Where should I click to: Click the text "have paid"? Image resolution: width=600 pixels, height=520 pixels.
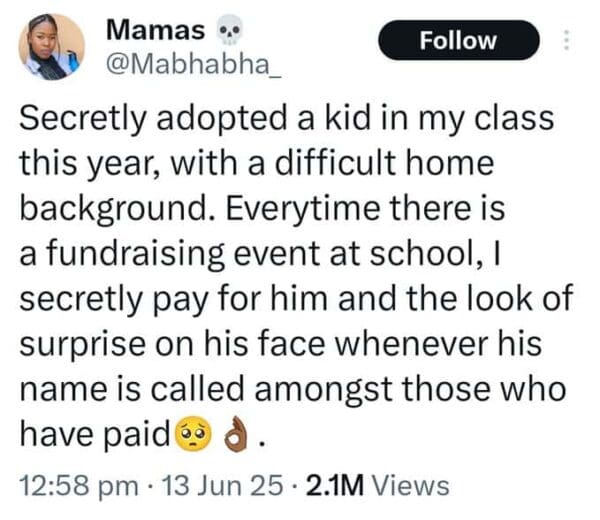pos(94,435)
